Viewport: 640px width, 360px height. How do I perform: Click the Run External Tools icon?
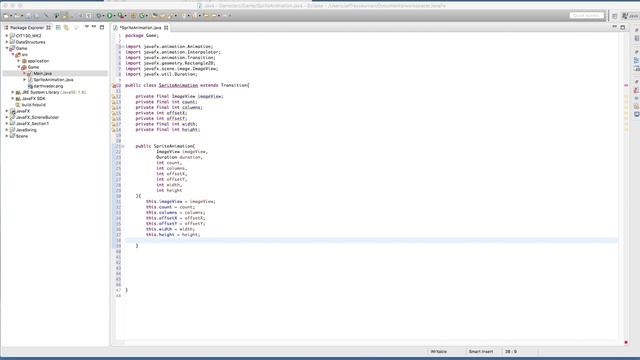[x=121, y=16]
